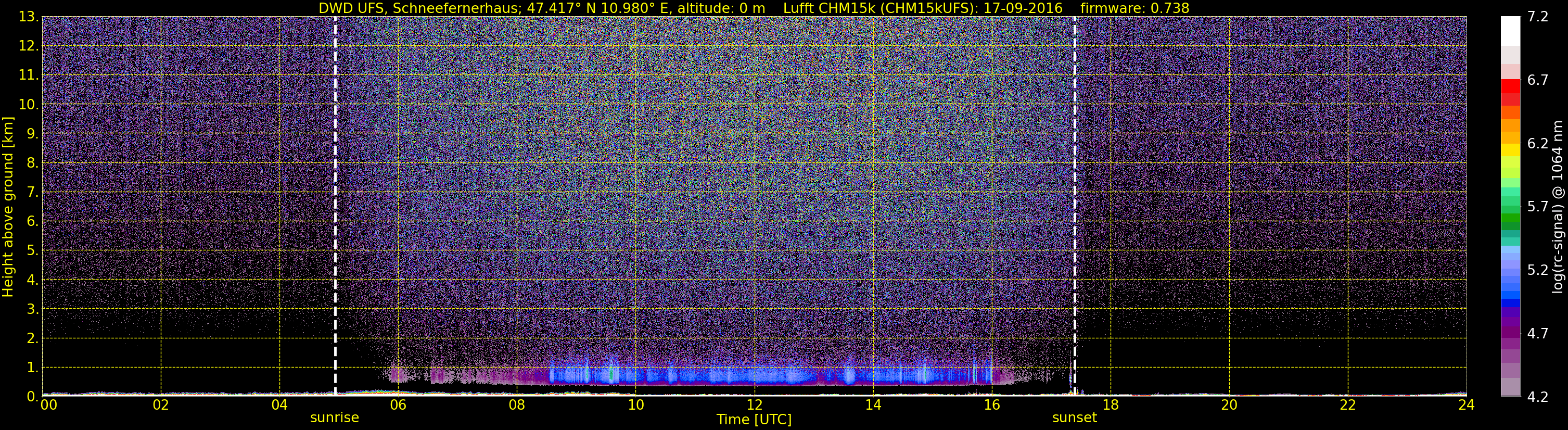Click the 'firmware: 0.738' text
Image resolution: width=1568 pixels, height=430 pixels.
tap(1134, 8)
